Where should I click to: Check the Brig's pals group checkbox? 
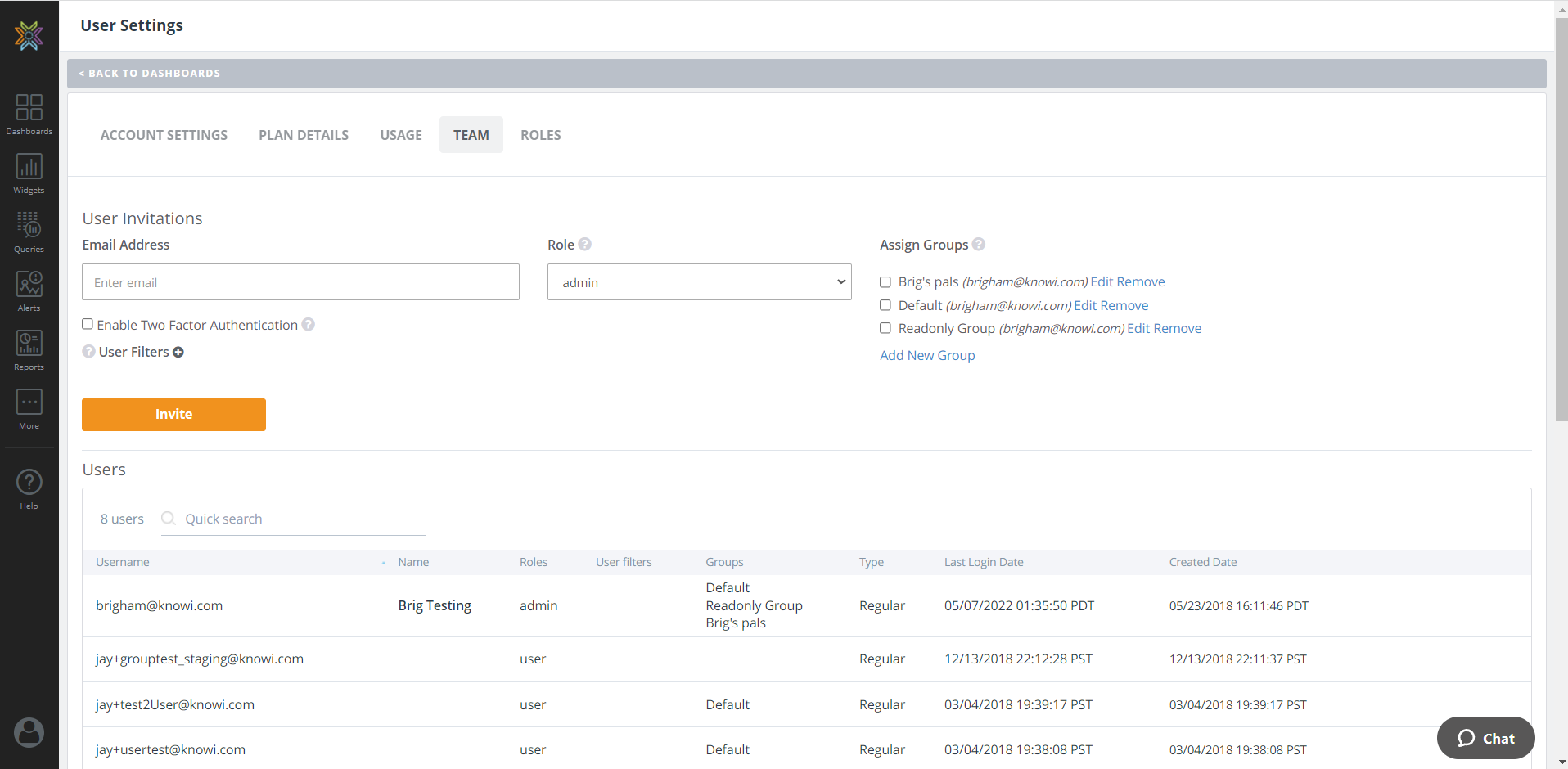[x=885, y=282]
